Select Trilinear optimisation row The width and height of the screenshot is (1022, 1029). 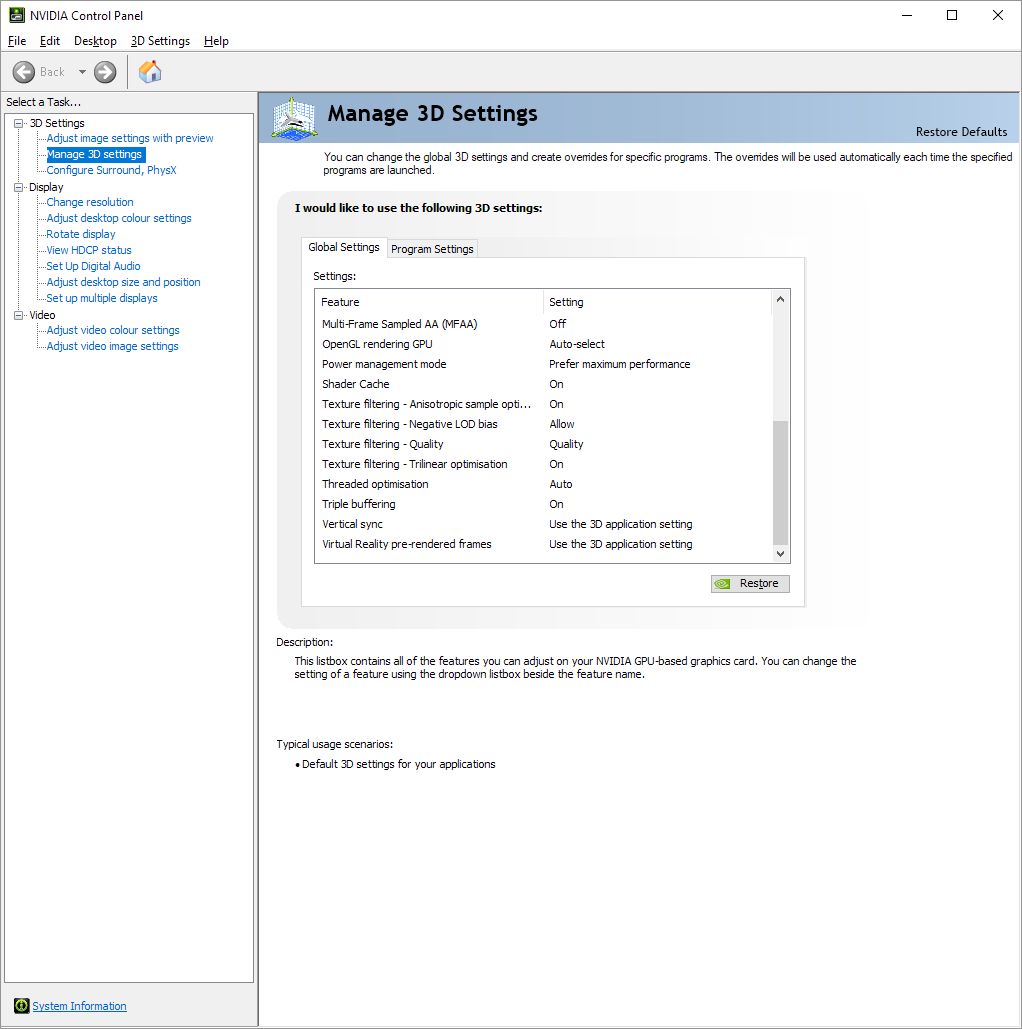coord(543,464)
